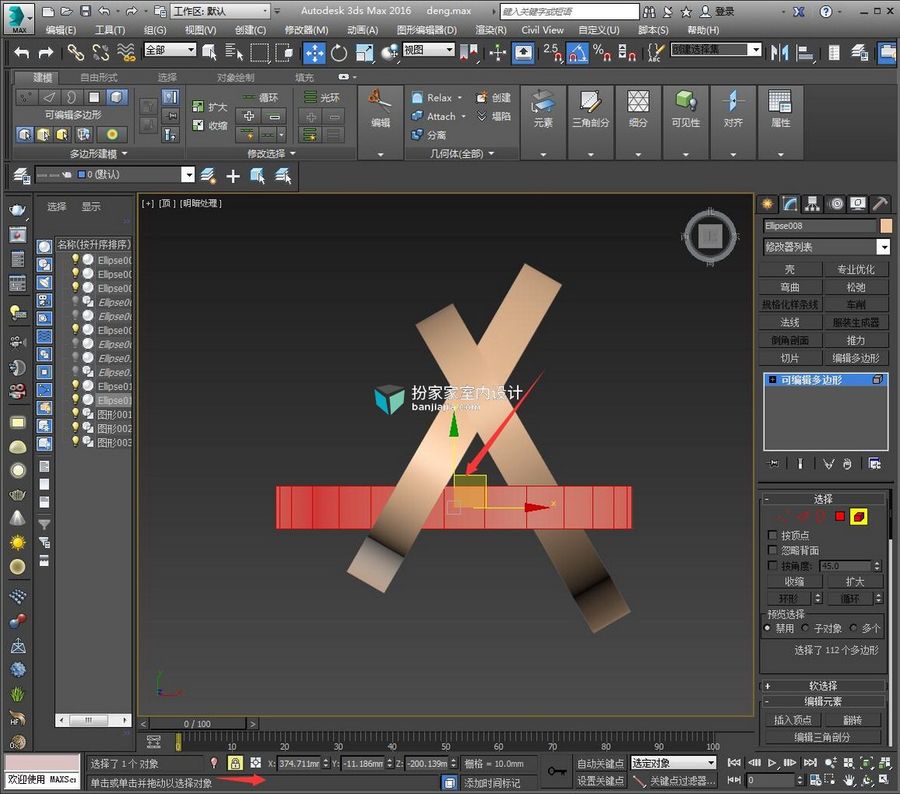This screenshot has height=794, width=900.
Task: Expand the Soft Selection (软选择) rollout
Action: [823, 685]
